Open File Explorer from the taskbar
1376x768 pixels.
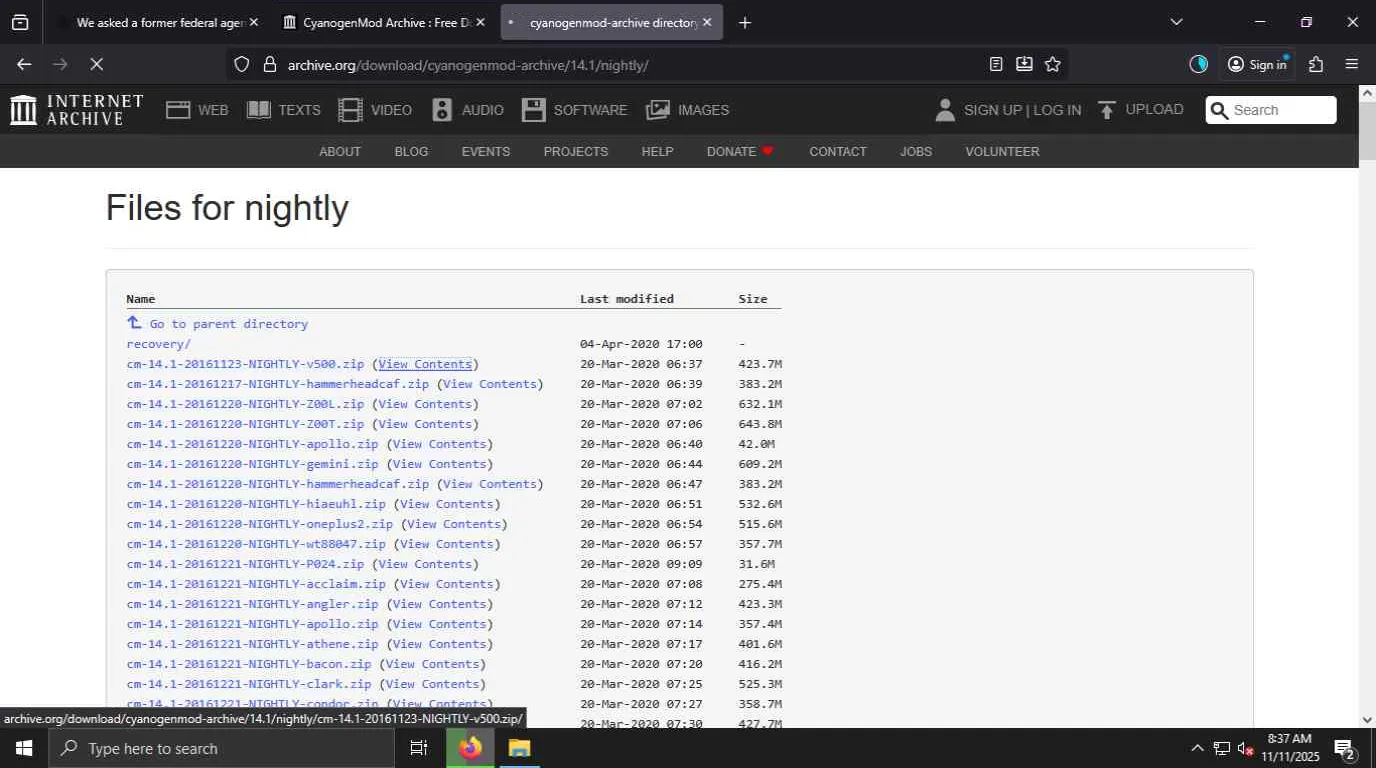click(518, 748)
